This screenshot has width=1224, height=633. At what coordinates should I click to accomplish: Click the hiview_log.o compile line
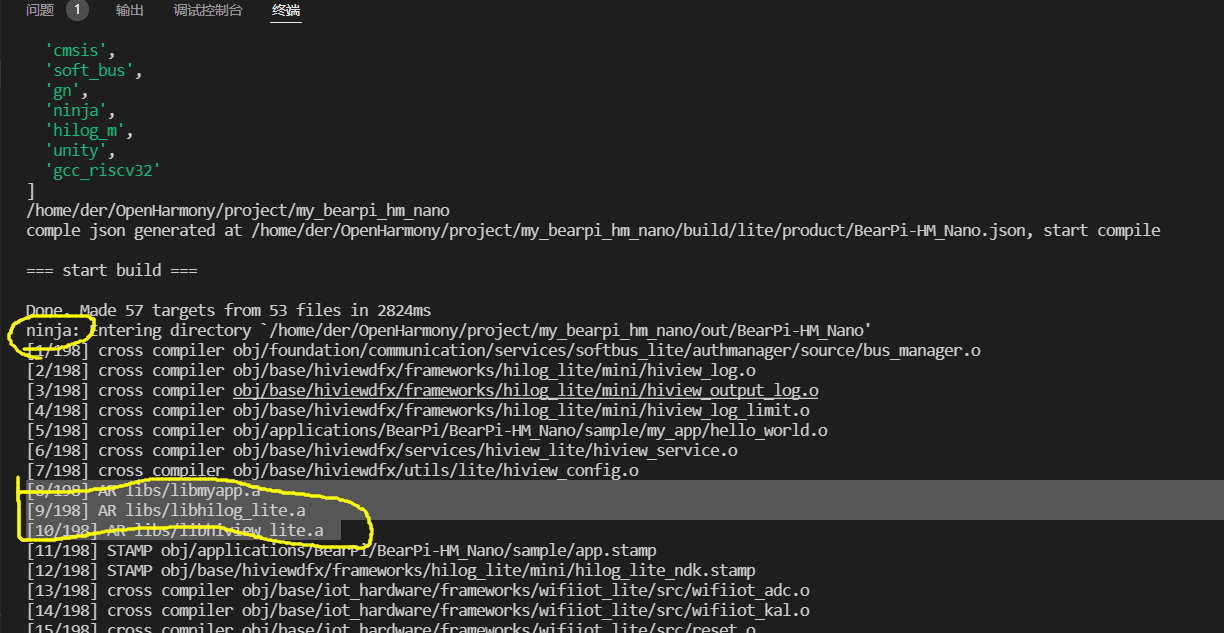pyautogui.click(x=391, y=370)
